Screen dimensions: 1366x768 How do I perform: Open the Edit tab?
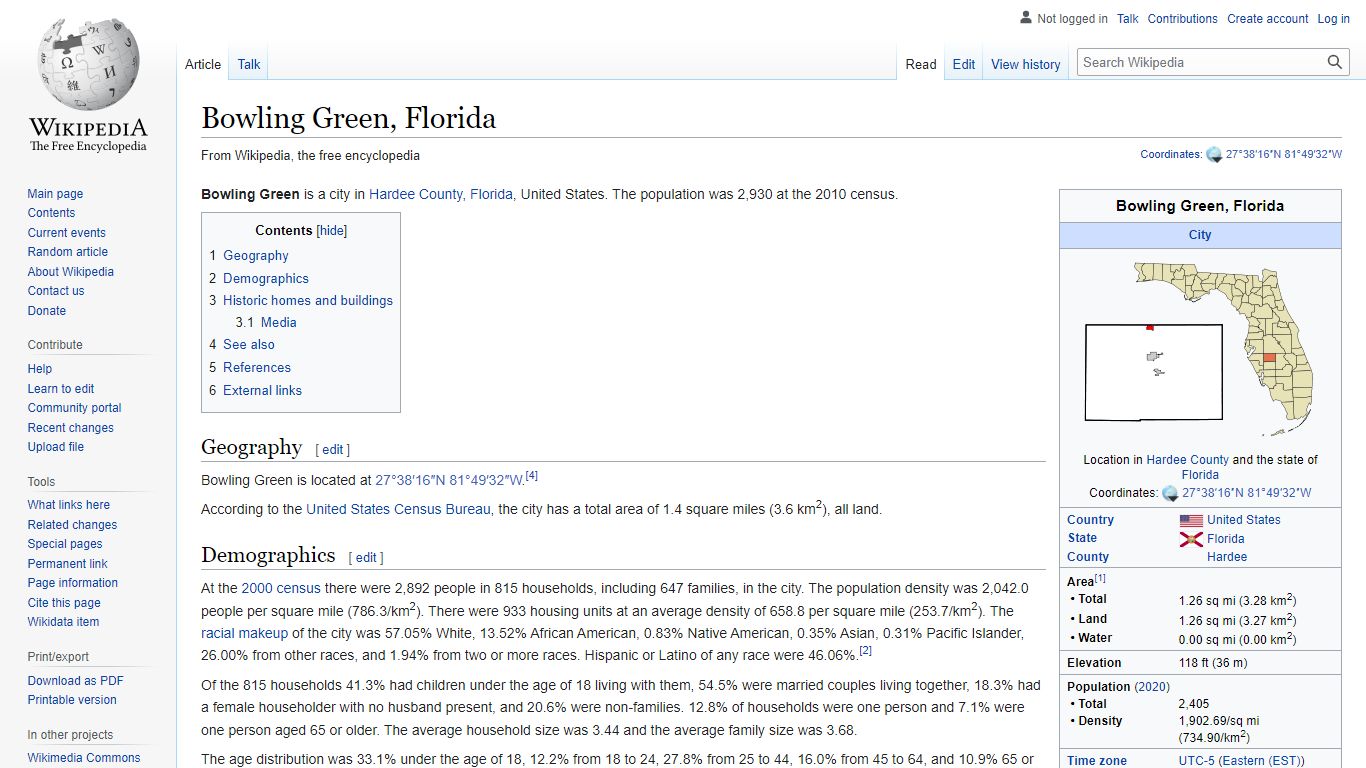[x=964, y=64]
